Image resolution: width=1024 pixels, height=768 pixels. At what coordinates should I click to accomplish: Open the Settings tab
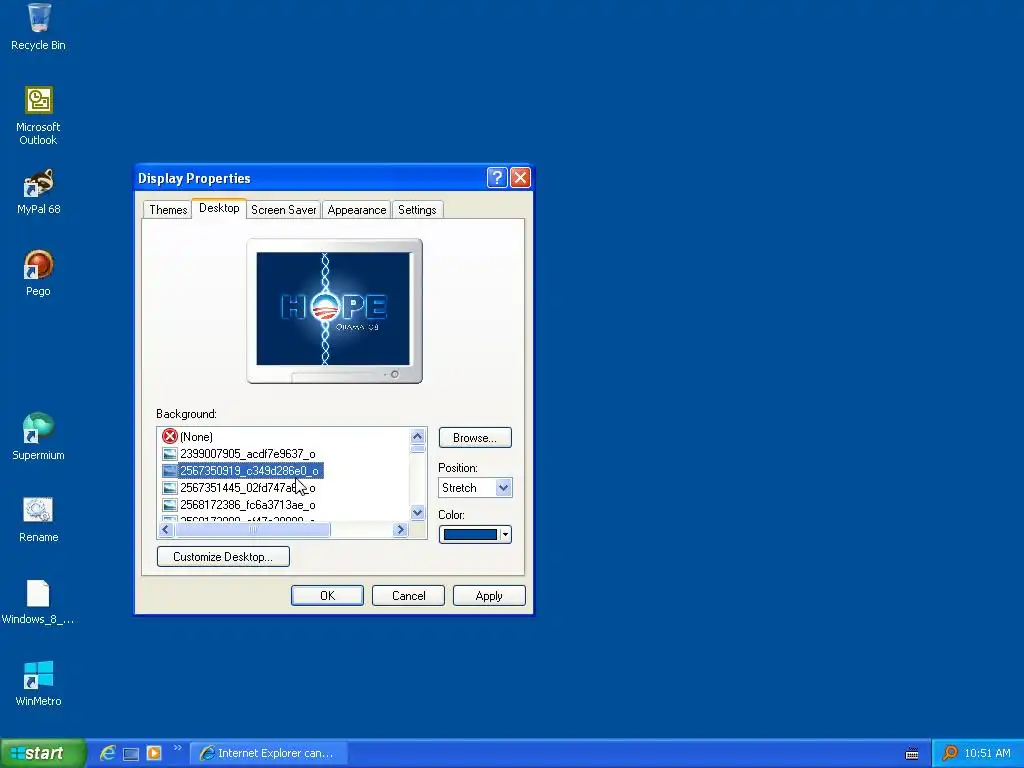click(417, 210)
